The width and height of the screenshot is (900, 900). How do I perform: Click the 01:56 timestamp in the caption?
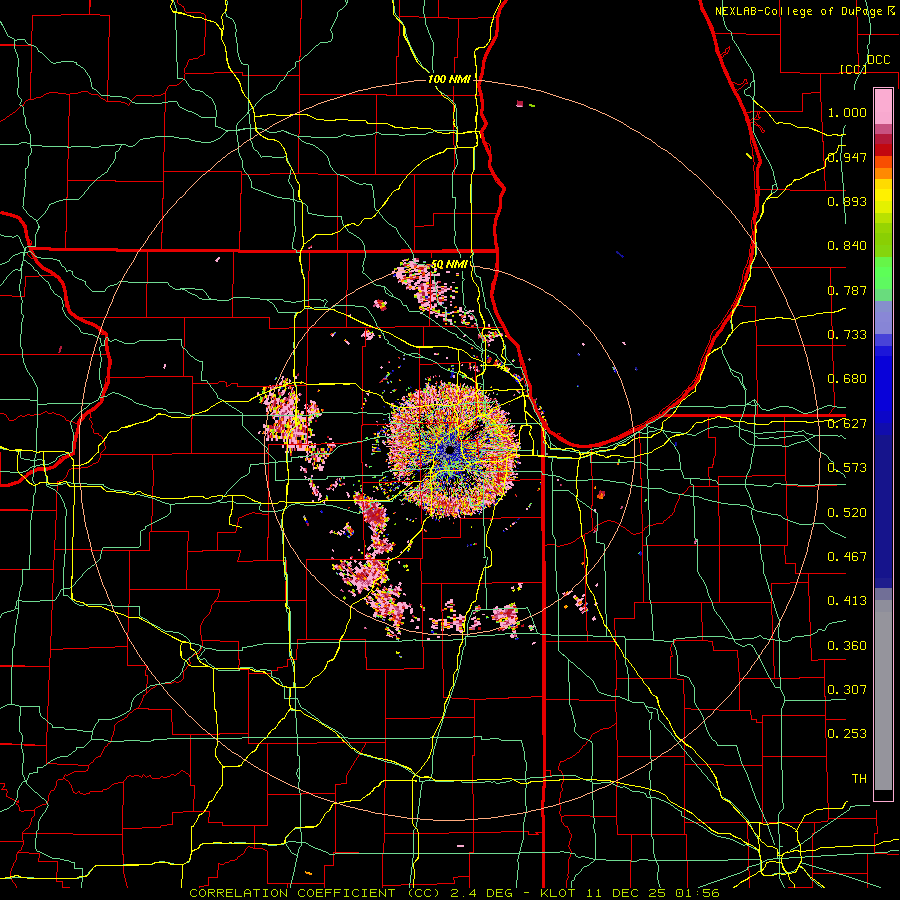click(697, 893)
